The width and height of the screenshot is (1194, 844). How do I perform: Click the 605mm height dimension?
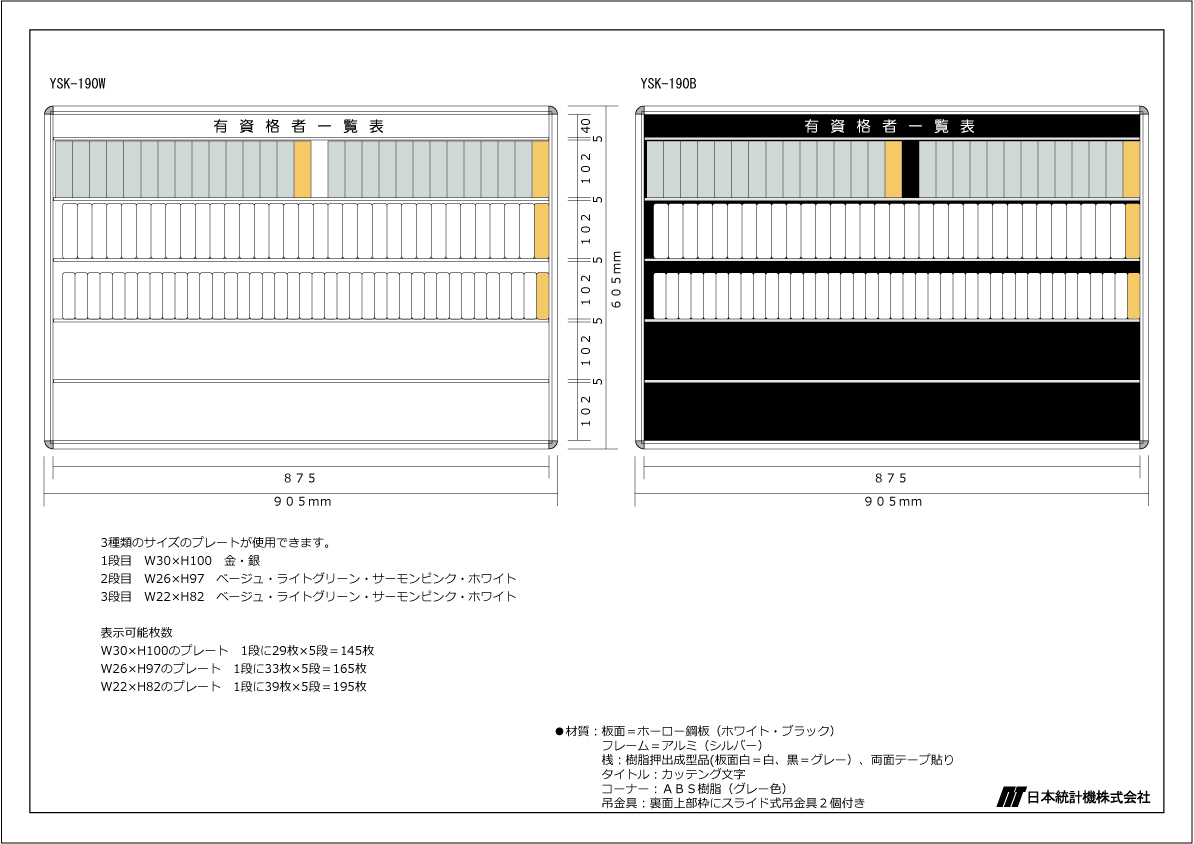click(617, 280)
